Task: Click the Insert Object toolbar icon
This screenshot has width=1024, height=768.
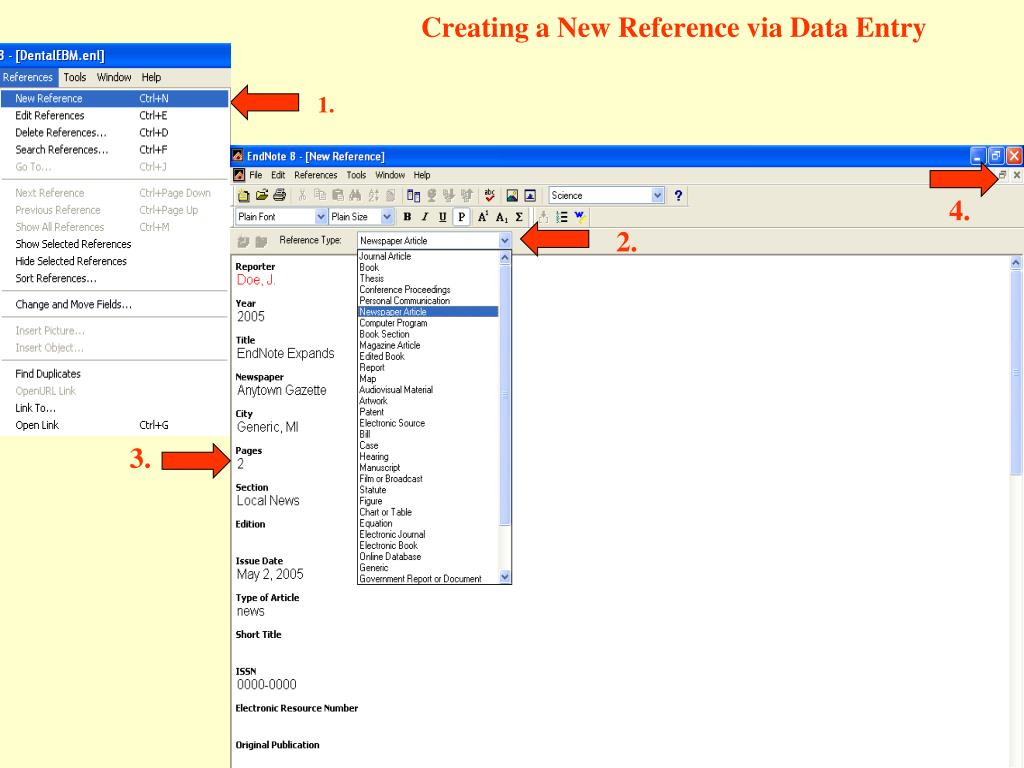Action: pos(530,195)
